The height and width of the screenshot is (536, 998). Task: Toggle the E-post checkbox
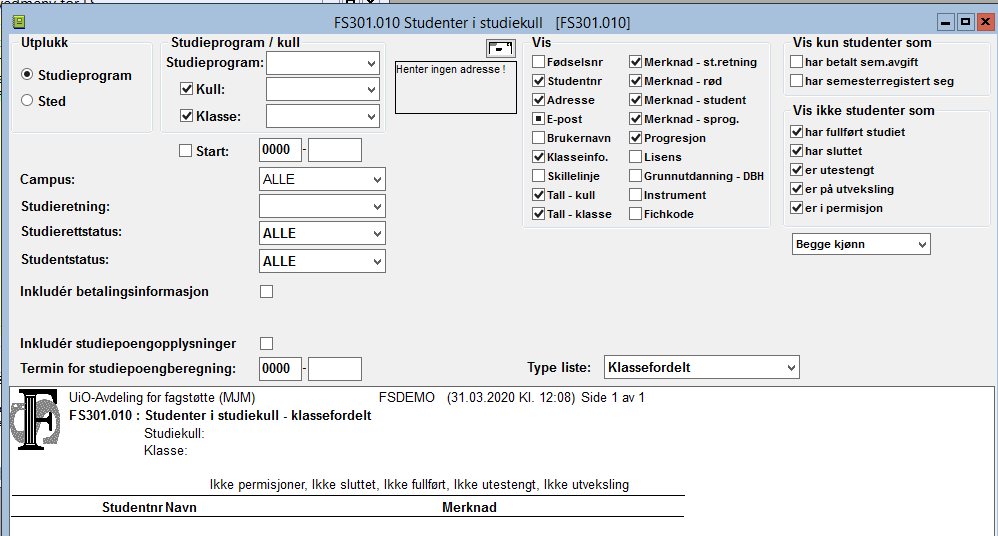click(x=538, y=119)
